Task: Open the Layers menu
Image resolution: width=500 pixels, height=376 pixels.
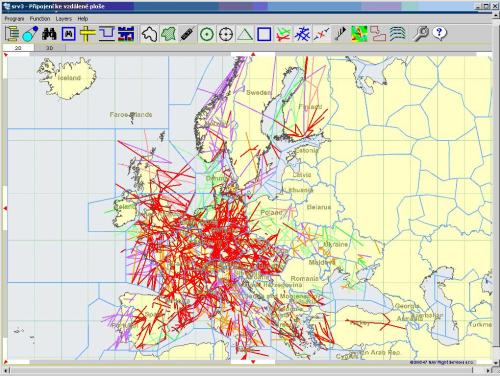Action: [x=64, y=19]
